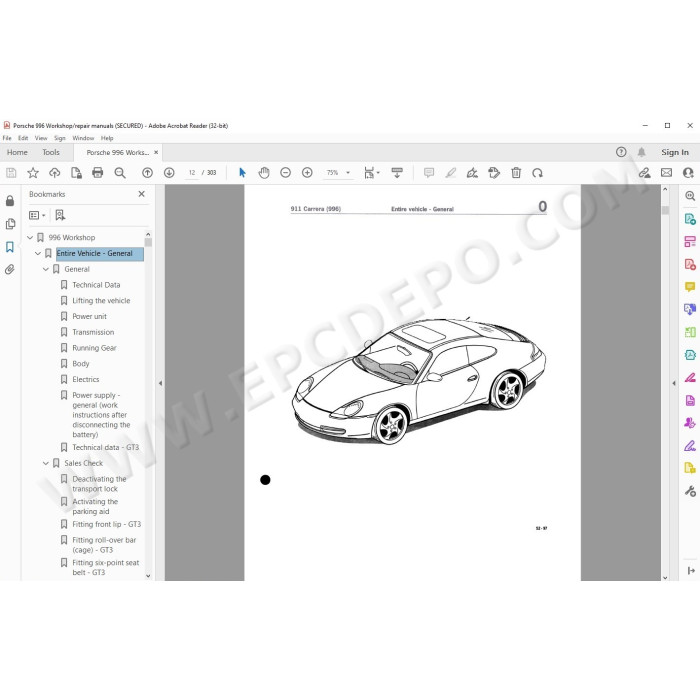700x700 pixels.
Task: Open notifications bell
Action: pos(642,152)
